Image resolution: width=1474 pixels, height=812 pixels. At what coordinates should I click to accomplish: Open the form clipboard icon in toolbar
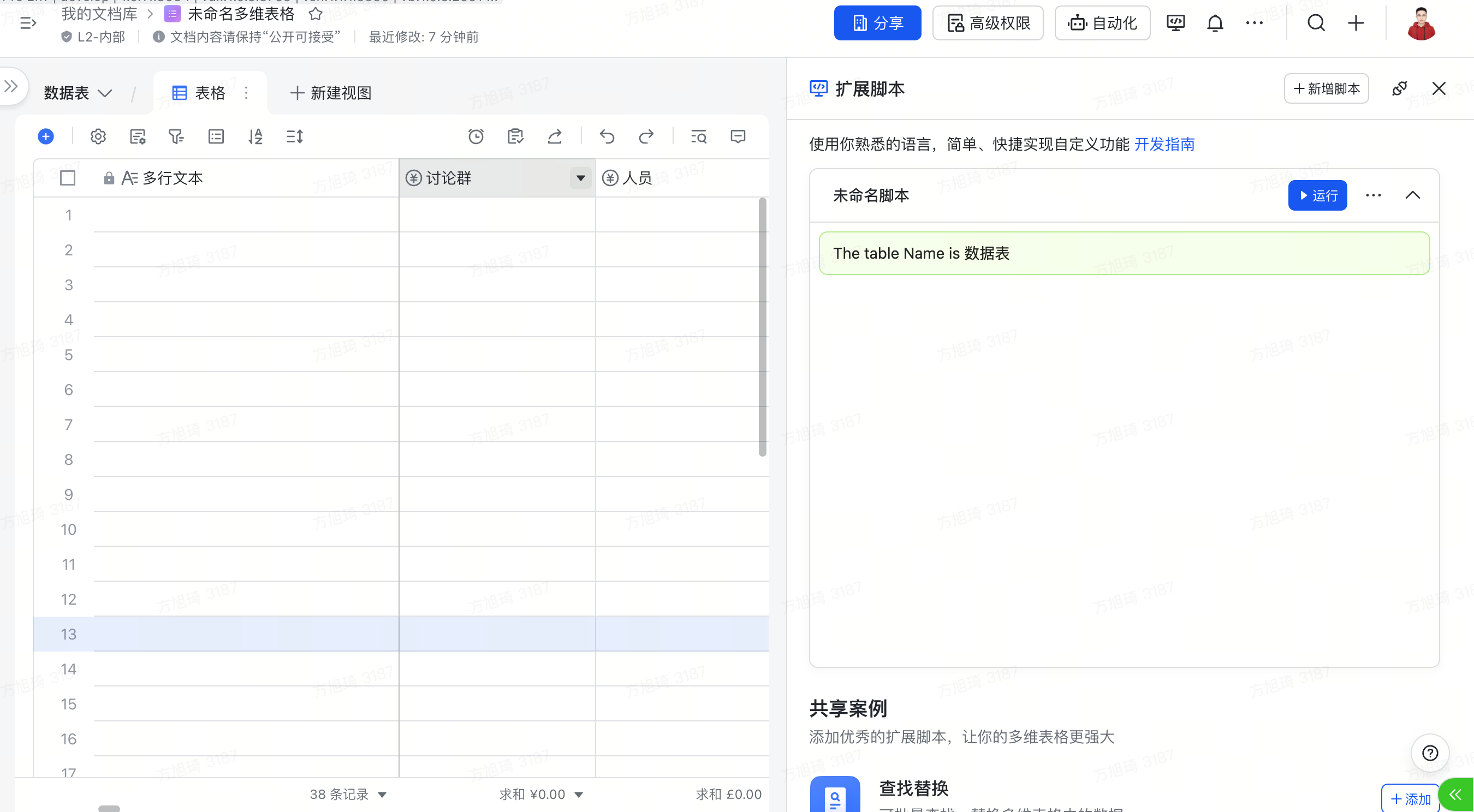(515, 136)
